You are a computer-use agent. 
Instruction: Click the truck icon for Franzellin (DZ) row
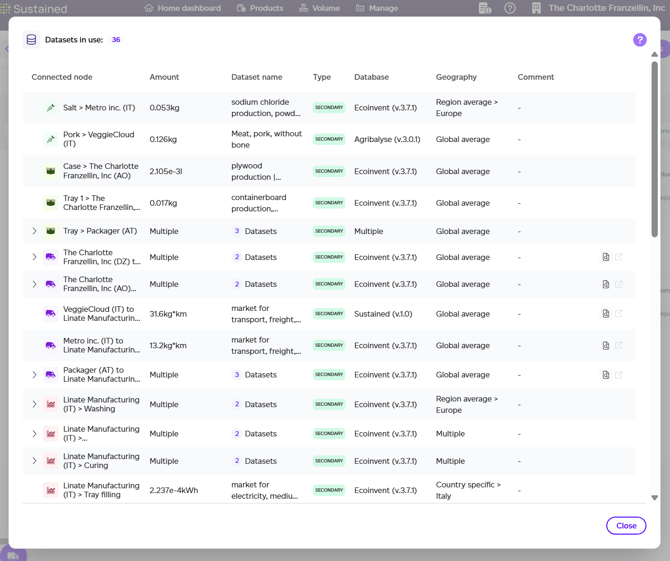point(50,257)
